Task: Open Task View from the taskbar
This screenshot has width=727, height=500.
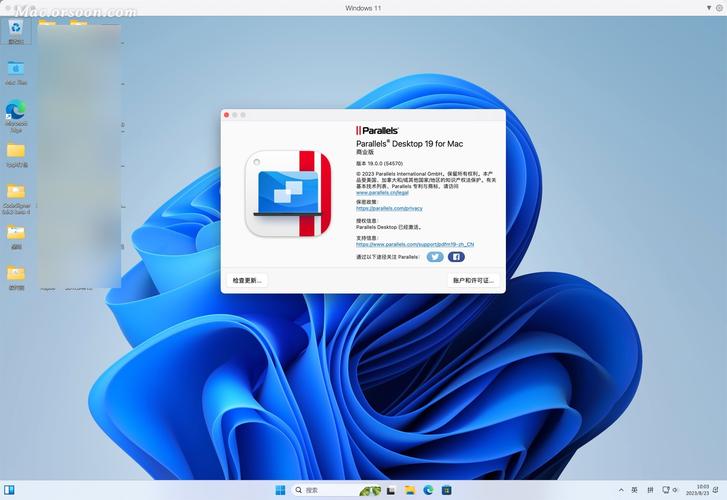Action: pyautogui.click(x=391, y=490)
